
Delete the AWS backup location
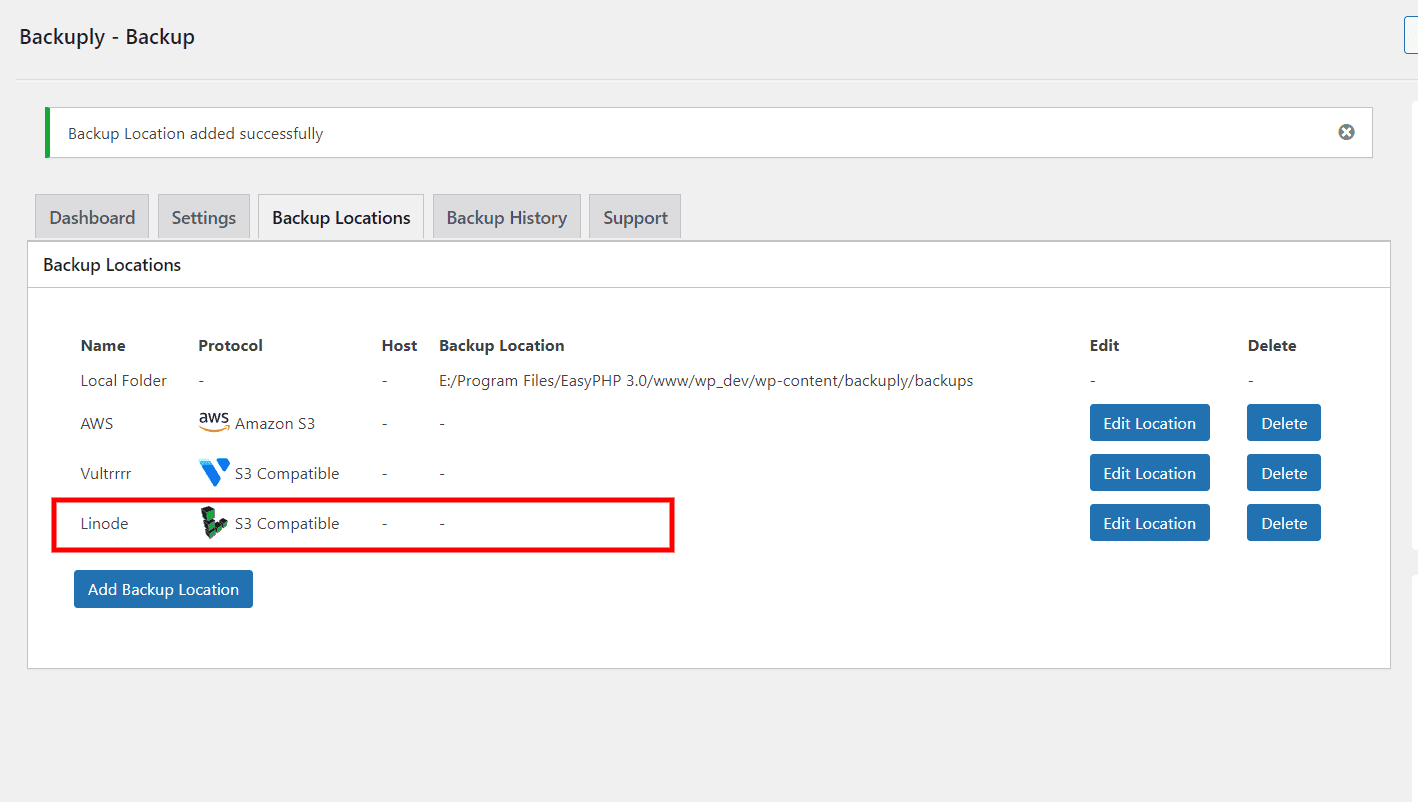click(x=1283, y=422)
